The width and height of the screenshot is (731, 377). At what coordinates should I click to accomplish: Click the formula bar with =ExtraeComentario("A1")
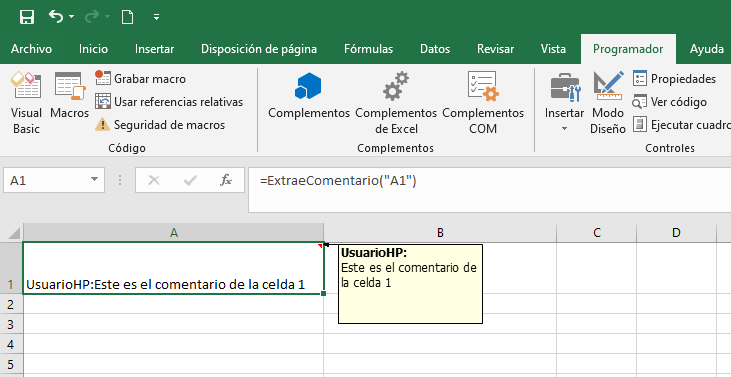[x=490, y=190]
